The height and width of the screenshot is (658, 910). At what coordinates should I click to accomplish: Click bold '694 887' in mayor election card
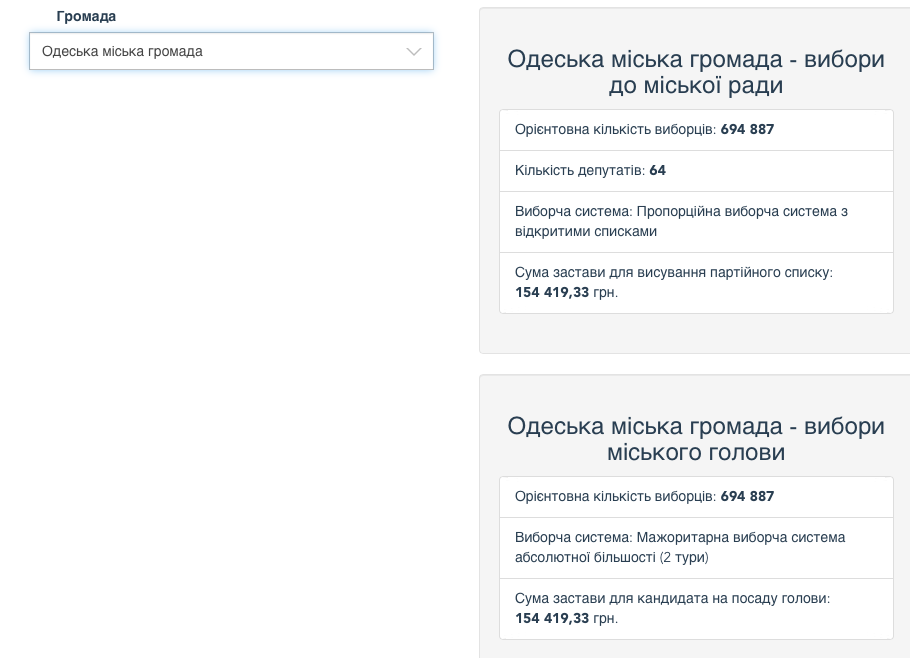pos(747,497)
